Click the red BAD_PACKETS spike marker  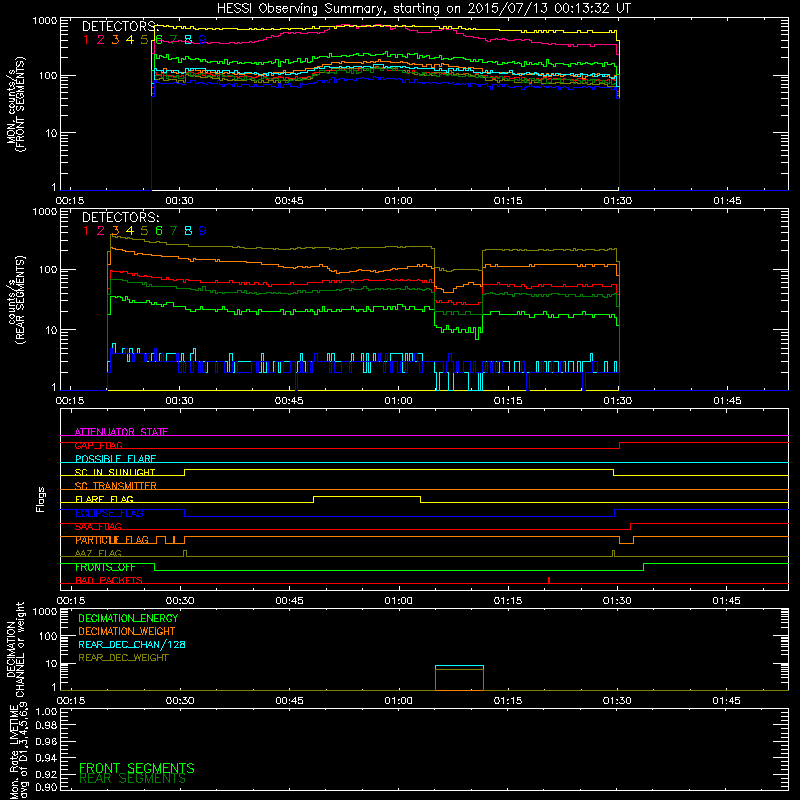point(548,580)
